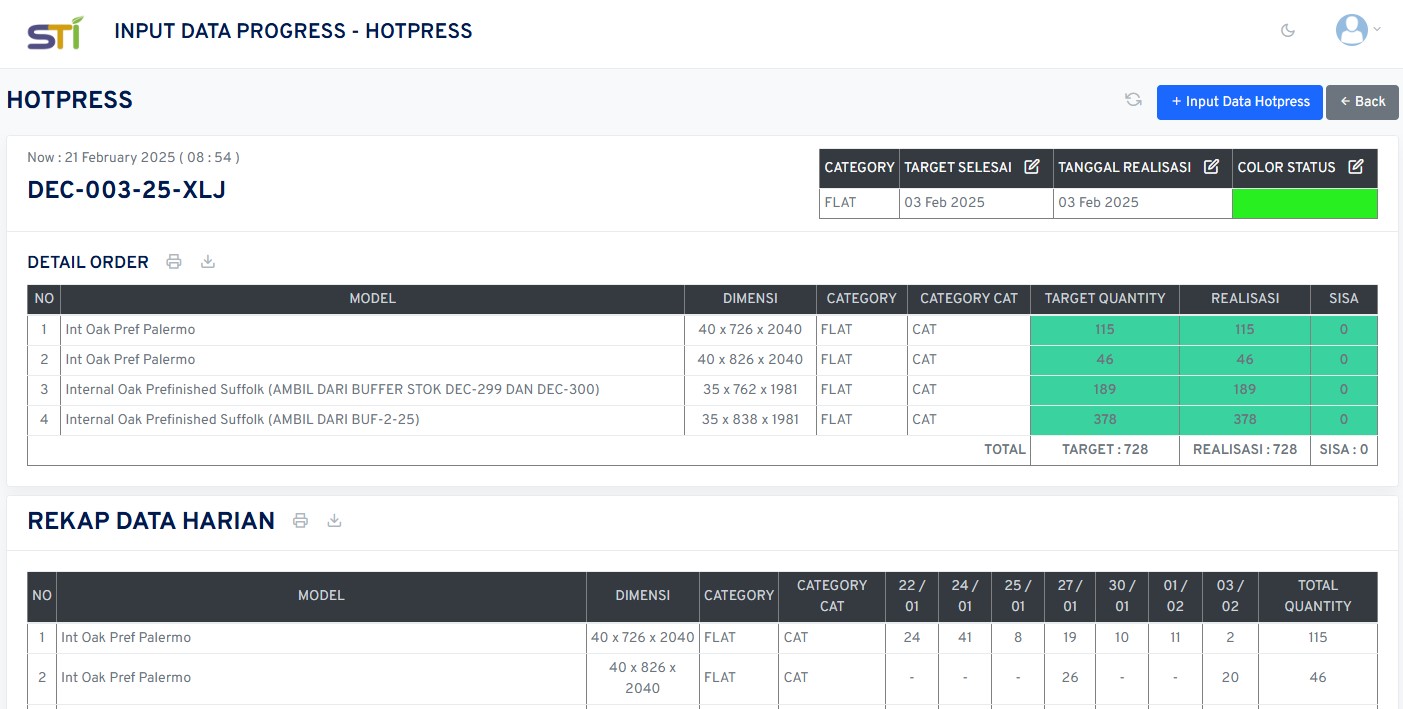1403x709 pixels.
Task: Click the SISA : 0 total cell
Action: (1344, 449)
